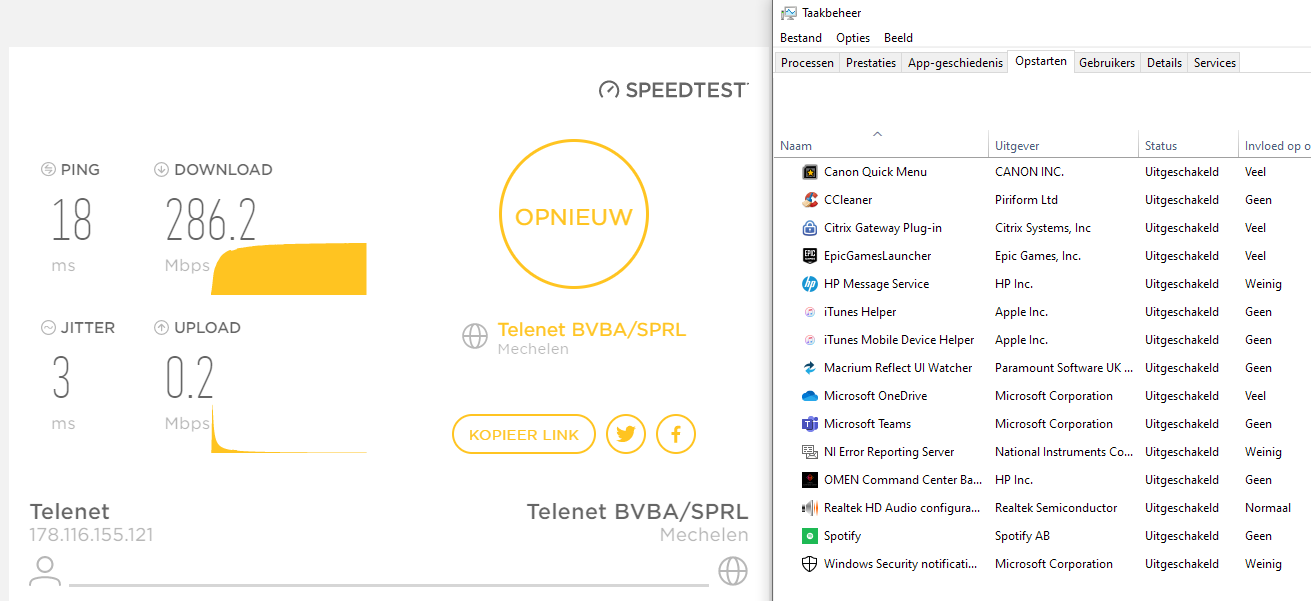Click the Citrix Gateway Plug-in icon
1311x601 pixels.
point(810,228)
